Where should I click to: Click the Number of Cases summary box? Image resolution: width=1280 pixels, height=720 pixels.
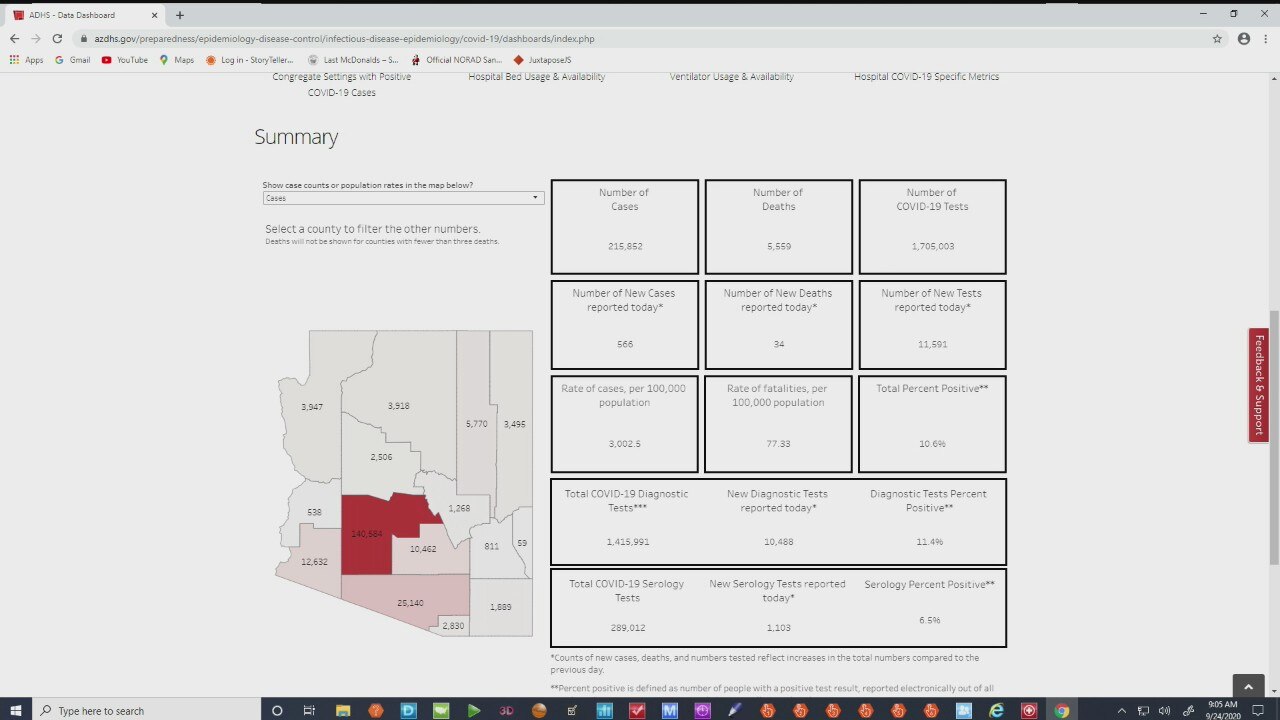[625, 226]
